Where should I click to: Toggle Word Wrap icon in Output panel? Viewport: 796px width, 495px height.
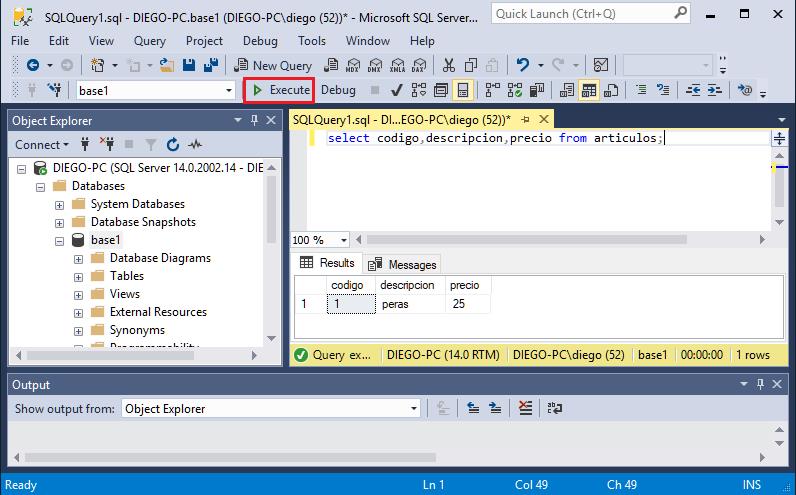click(x=554, y=408)
